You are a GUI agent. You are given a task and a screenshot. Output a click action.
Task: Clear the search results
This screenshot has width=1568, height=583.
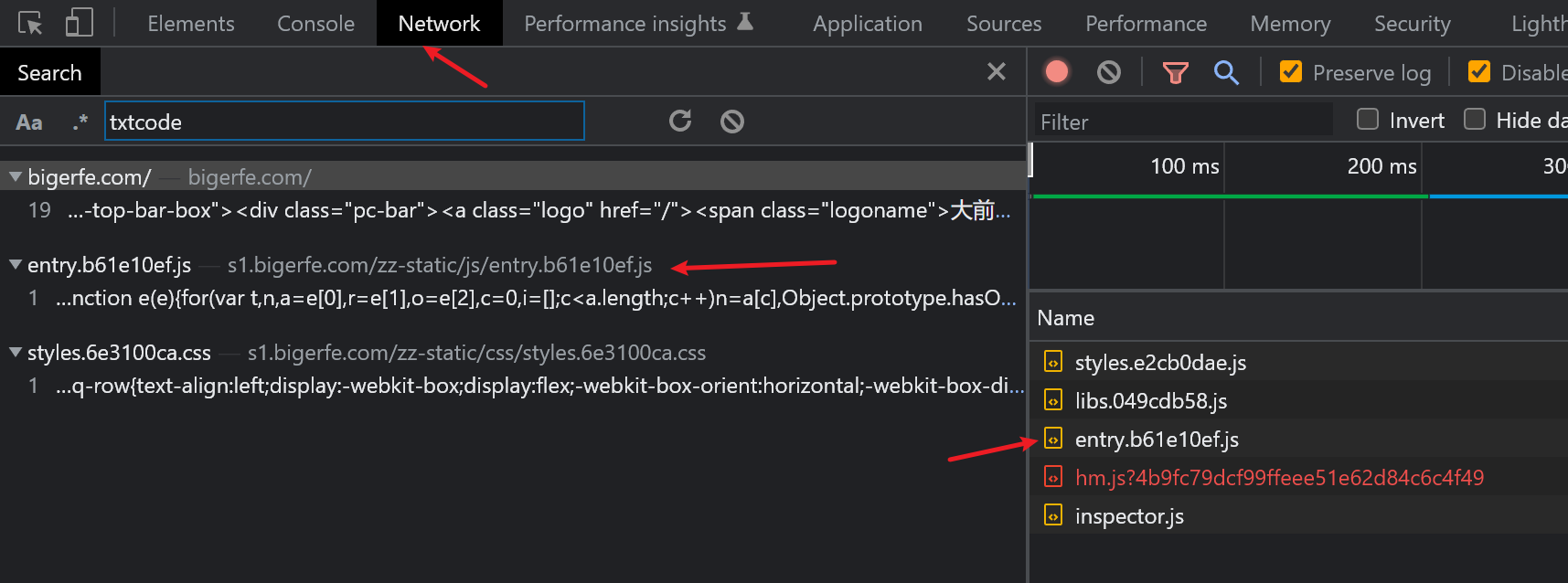click(732, 122)
